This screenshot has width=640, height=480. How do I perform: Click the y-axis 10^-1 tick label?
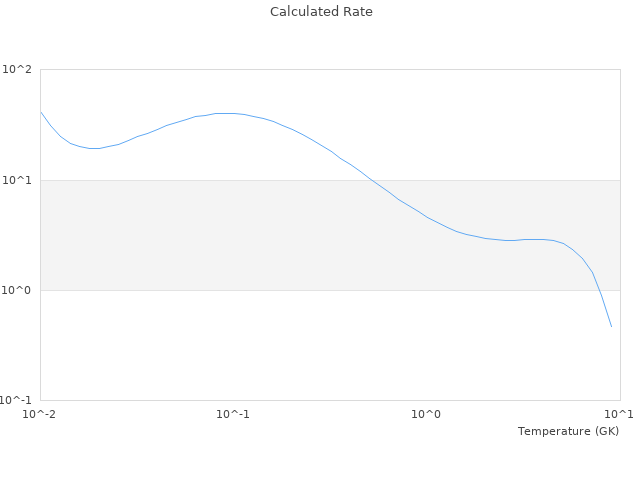click(15, 400)
